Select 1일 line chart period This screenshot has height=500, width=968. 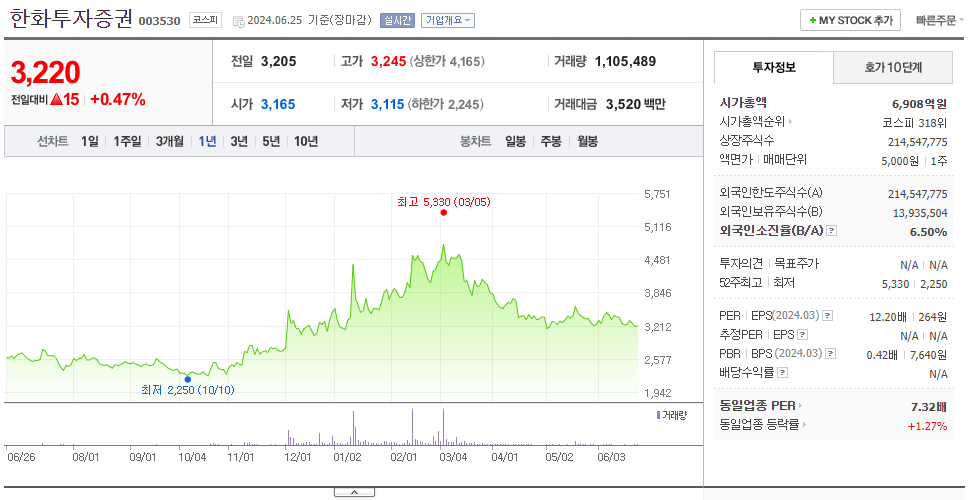[90, 141]
